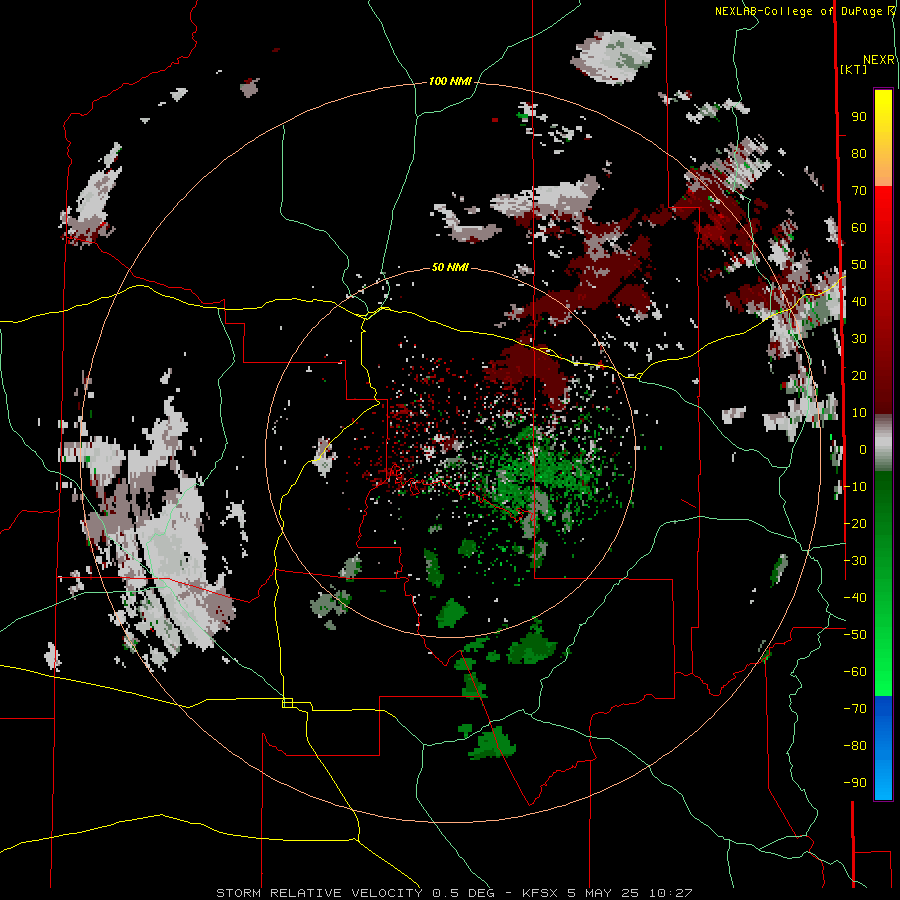Click the "[KT]" units label
This screenshot has height=900, width=900.
854,69
